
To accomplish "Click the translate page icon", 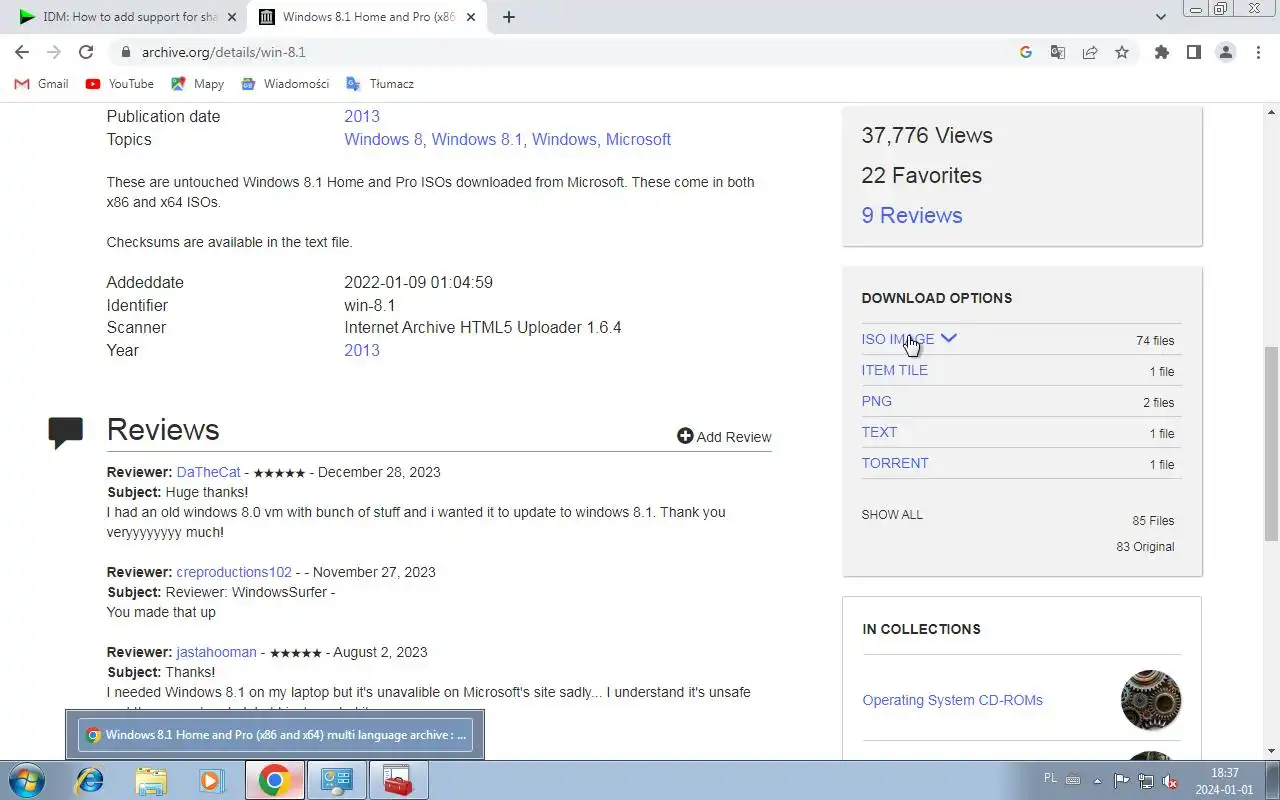I will [x=1057, y=52].
